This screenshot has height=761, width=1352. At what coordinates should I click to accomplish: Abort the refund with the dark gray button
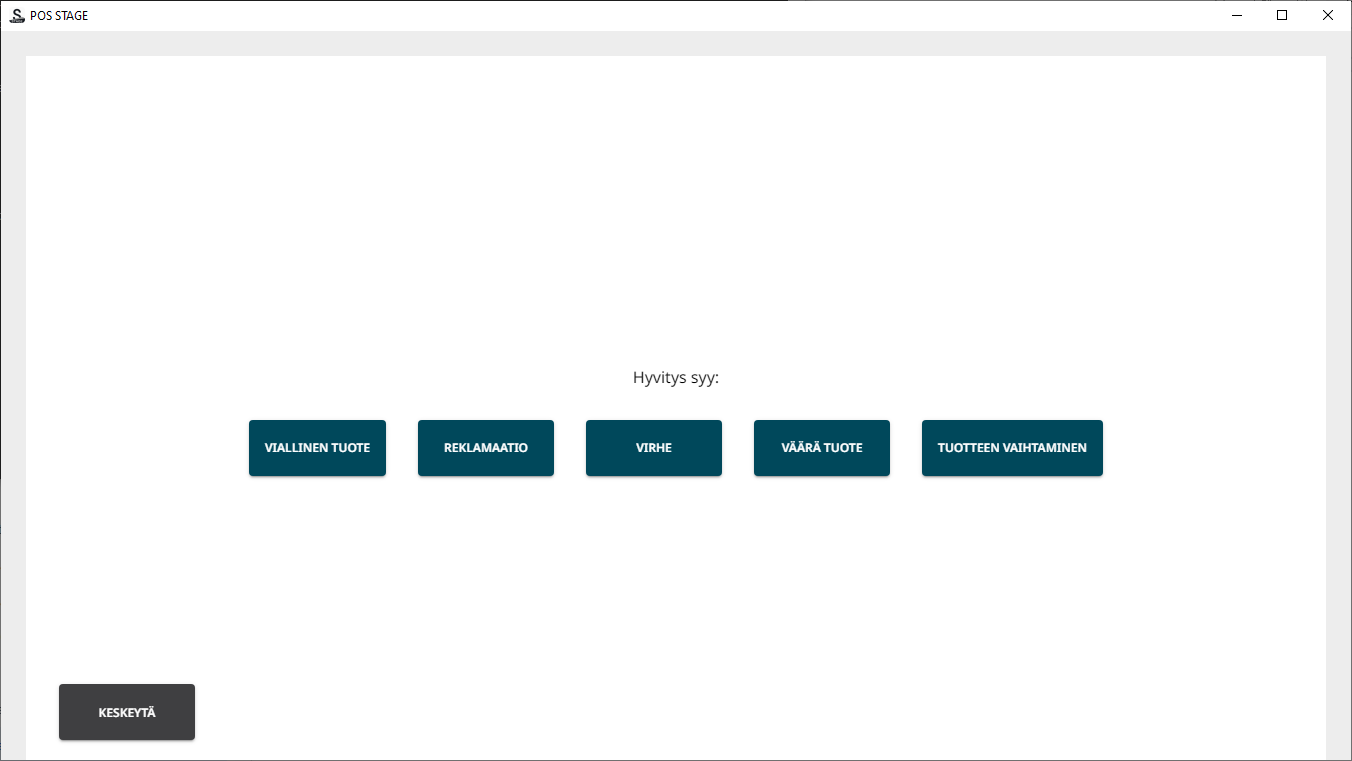click(127, 712)
